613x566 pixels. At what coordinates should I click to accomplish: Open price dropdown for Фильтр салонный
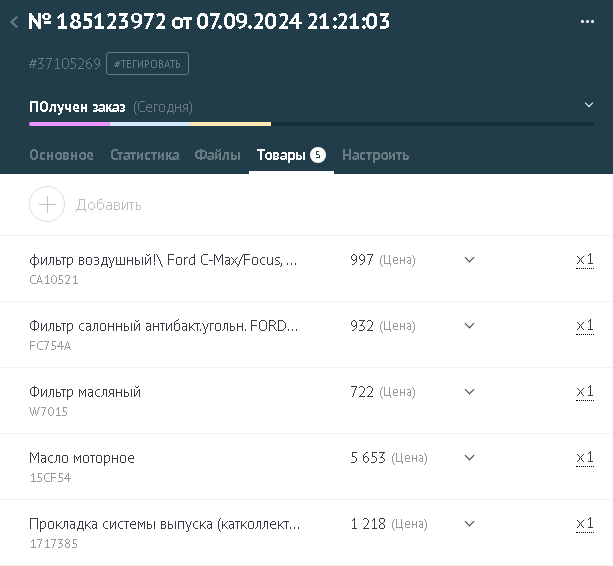tap(469, 326)
